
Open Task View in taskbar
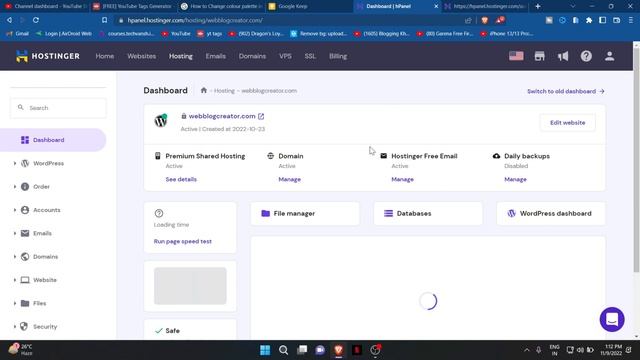(302, 350)
